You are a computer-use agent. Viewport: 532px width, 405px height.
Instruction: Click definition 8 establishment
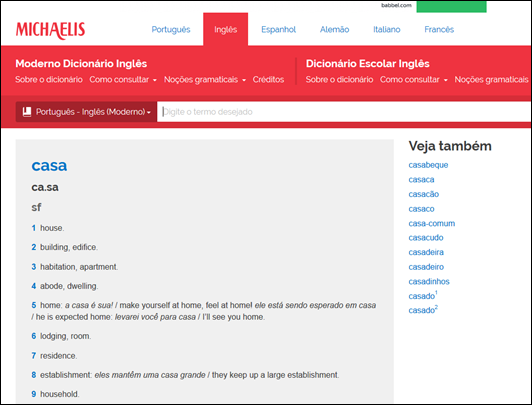coord(185,375)
